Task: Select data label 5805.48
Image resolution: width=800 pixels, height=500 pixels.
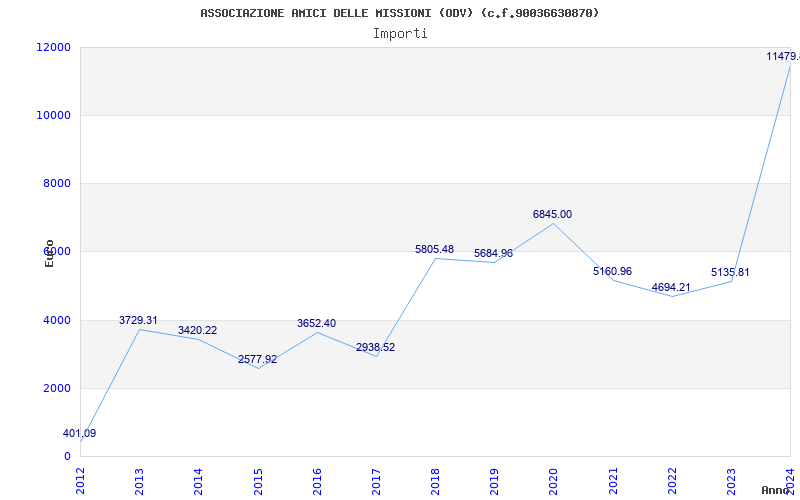Action: point(435,249)
